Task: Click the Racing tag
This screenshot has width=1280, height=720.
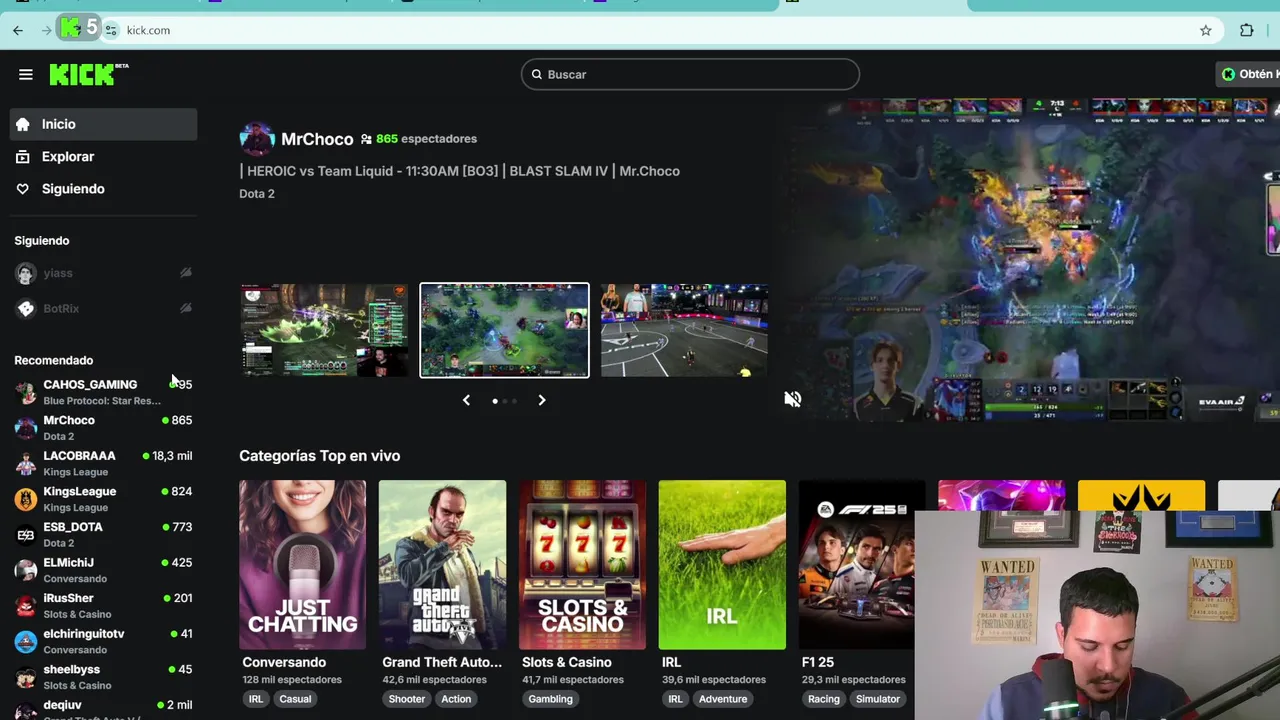Action: (x=824, y=699)
